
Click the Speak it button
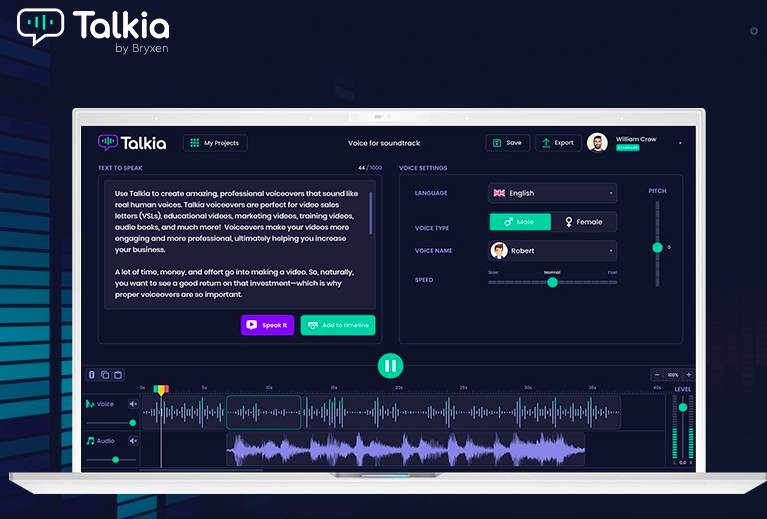click(x=267, y=325)
